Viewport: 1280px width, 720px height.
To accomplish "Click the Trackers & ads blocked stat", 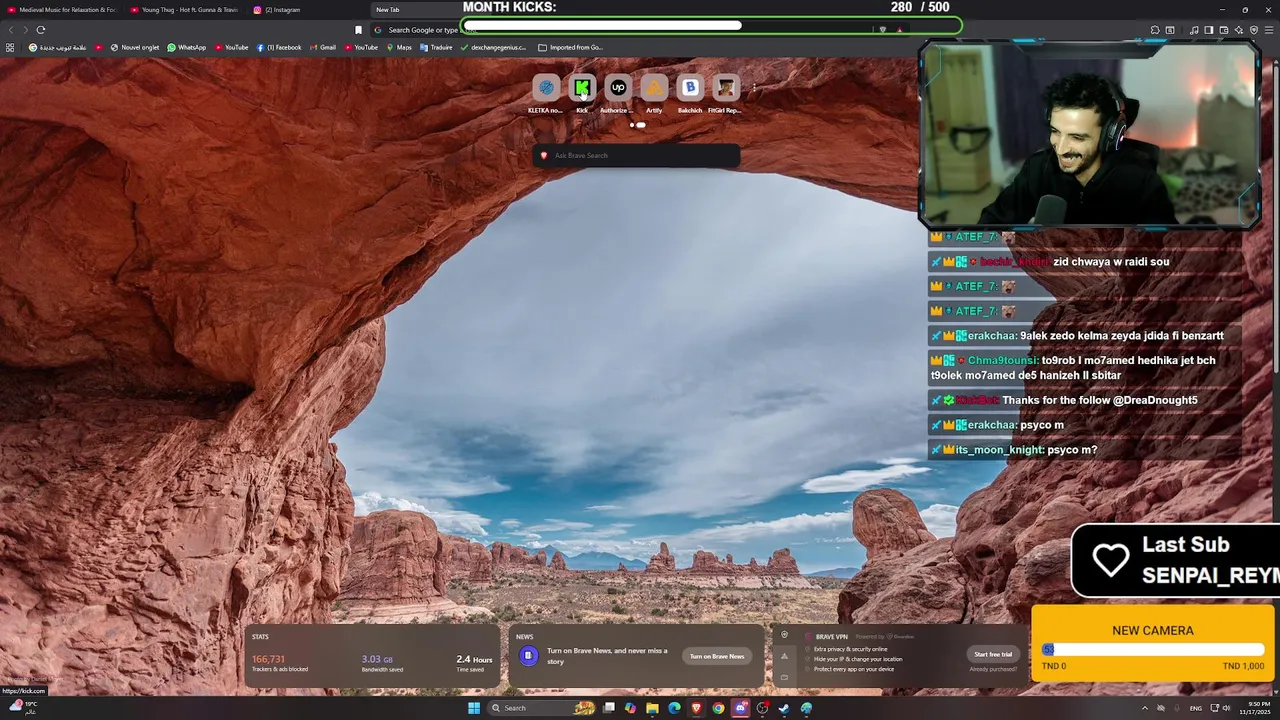I will tap(280, 663).
